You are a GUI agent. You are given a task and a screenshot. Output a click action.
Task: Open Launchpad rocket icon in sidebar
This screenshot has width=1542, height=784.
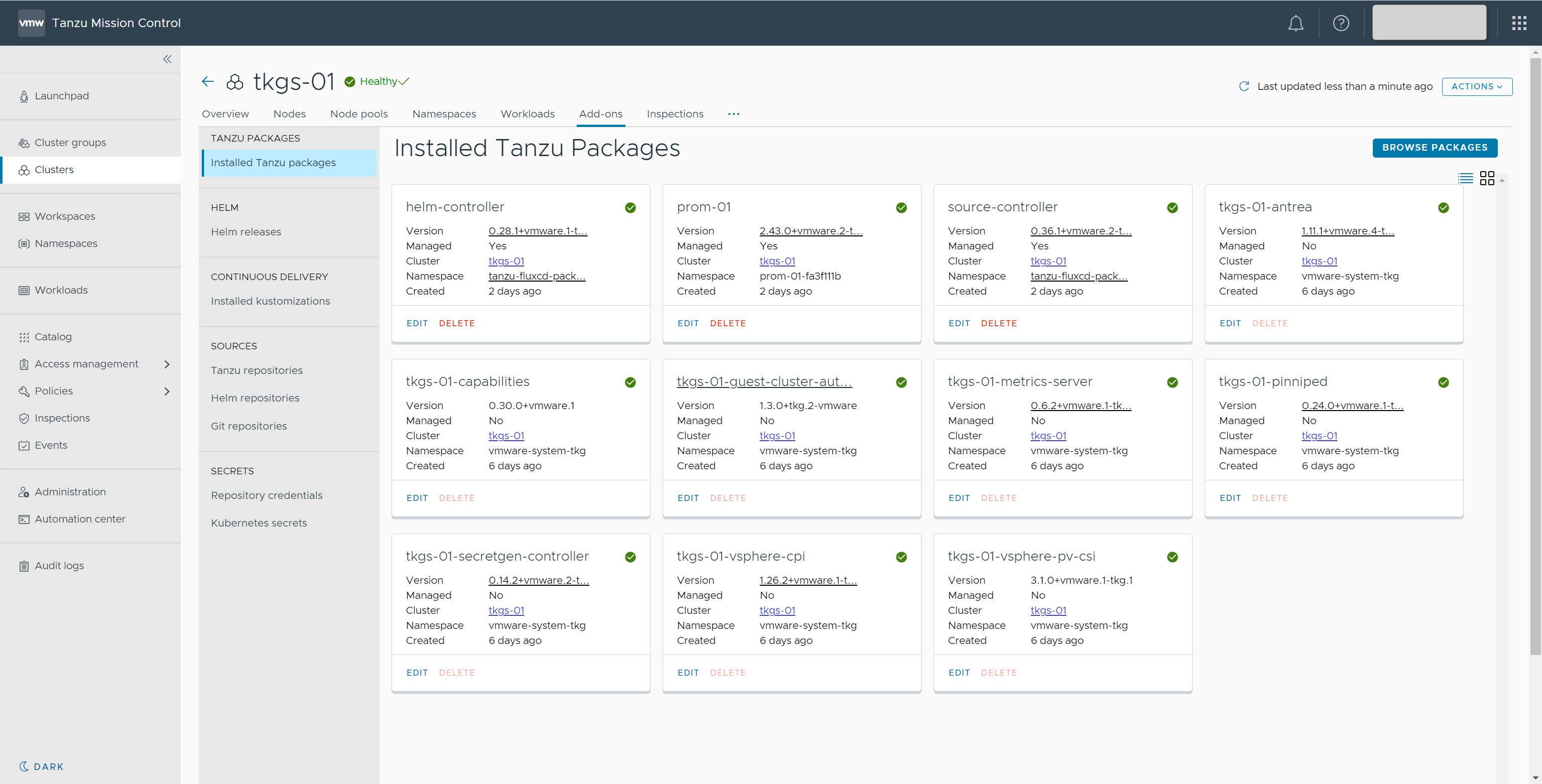24,96
